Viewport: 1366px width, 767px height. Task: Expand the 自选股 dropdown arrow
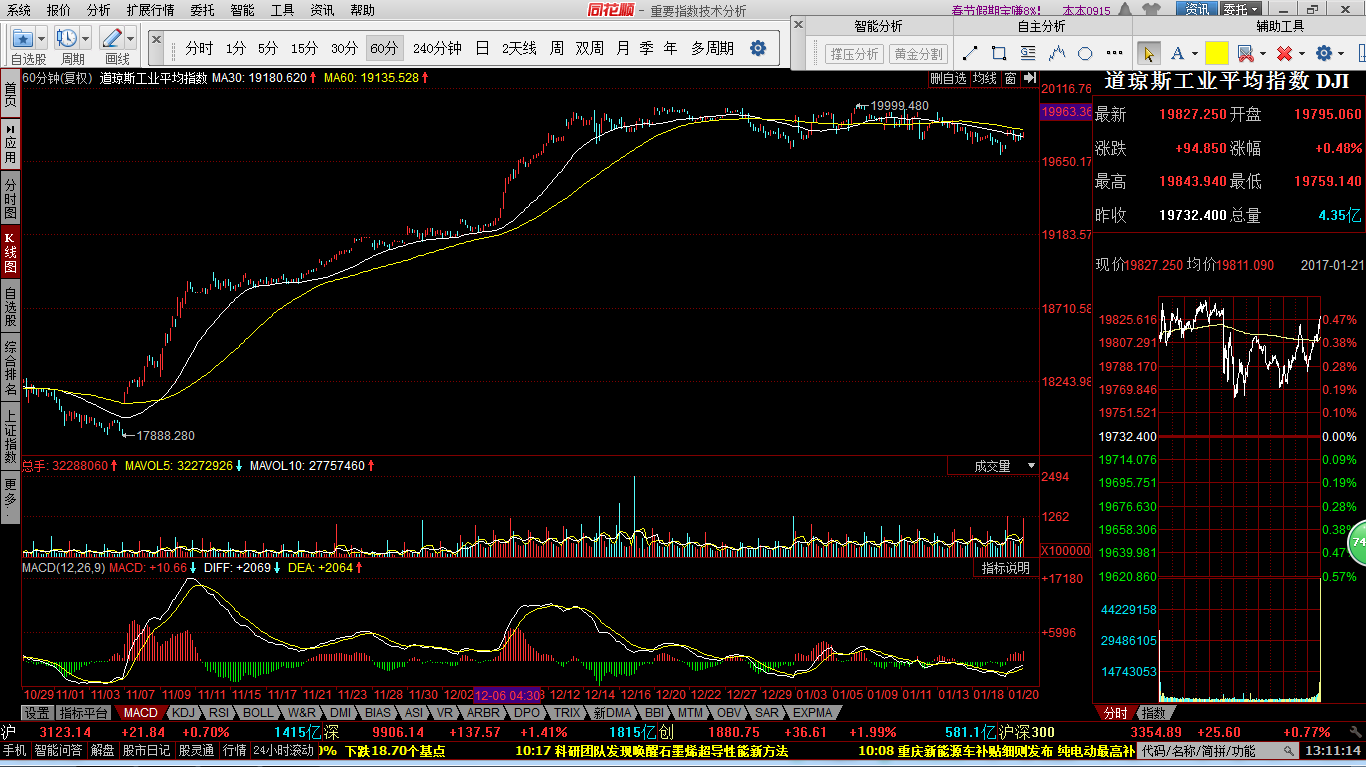[x=43, y=39]
